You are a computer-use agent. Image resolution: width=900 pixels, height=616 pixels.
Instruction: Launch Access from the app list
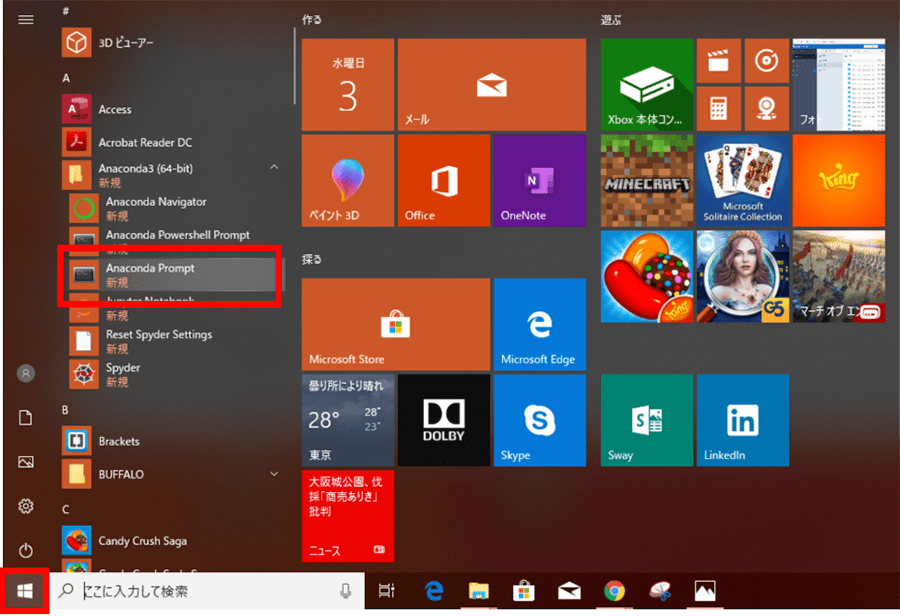172,109
